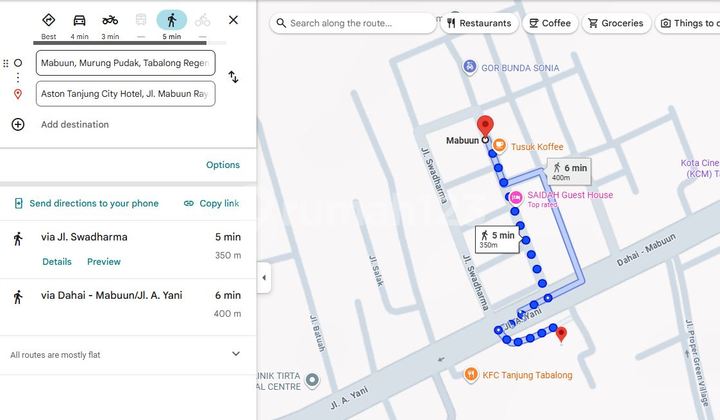Click the Mabuun starting point field

pyautogui.click(x=125, y=63)
